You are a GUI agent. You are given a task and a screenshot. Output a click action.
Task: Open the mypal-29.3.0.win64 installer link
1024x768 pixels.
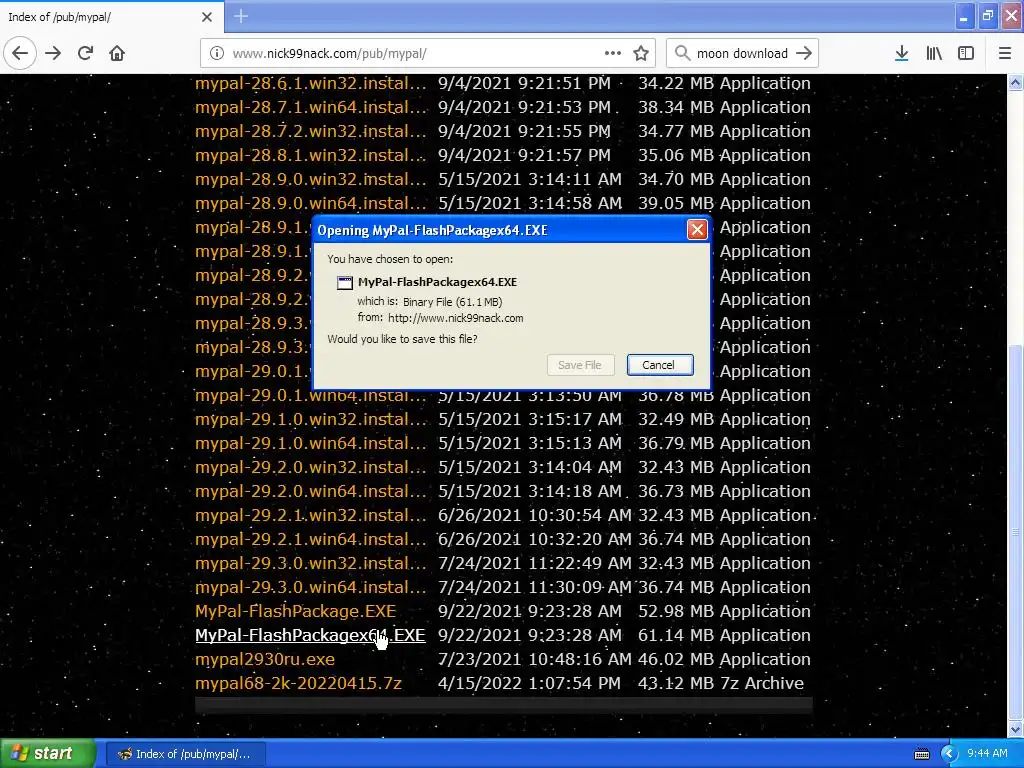click(310, 588)
